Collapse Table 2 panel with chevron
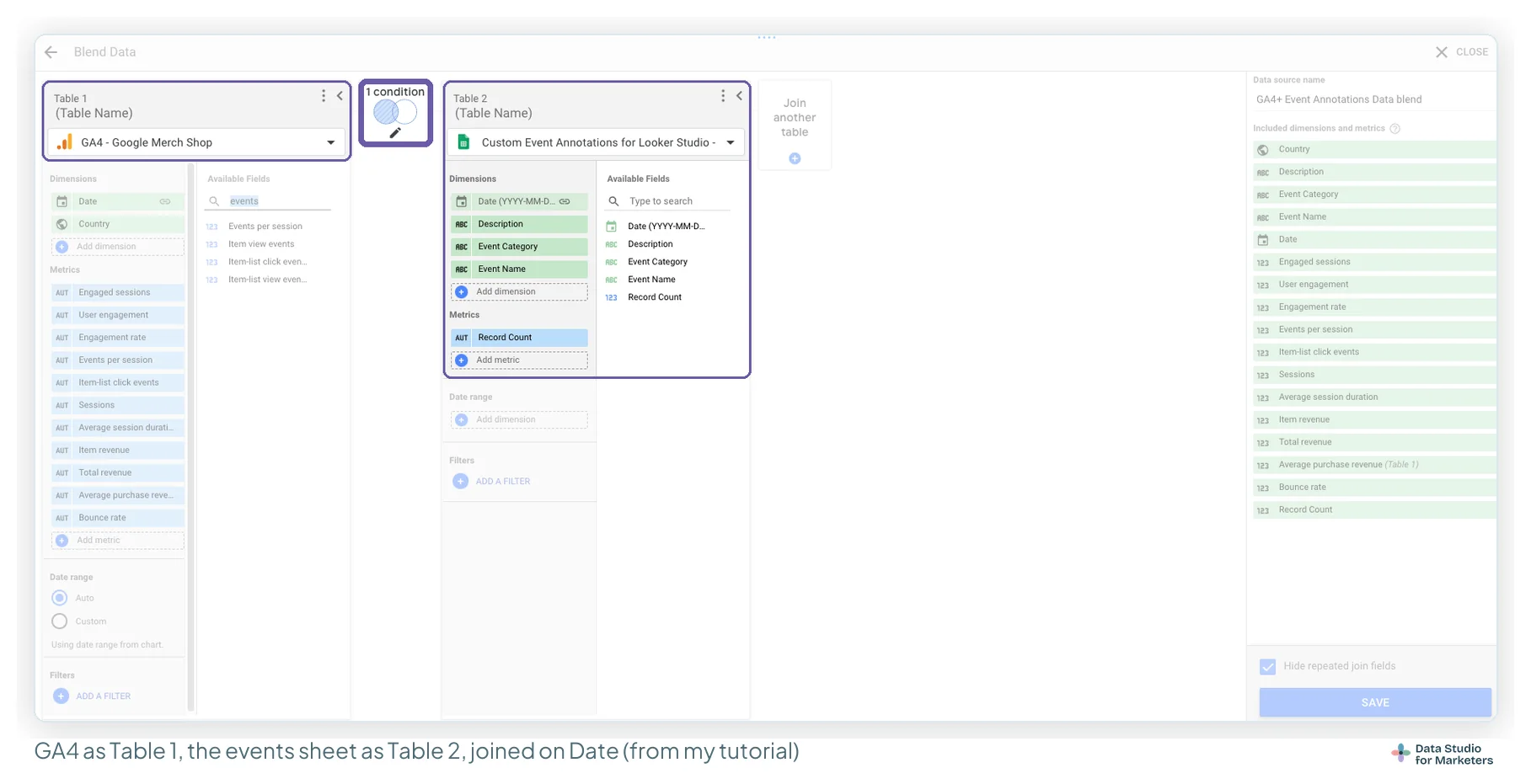Viewport: 1531px width, 784px height. pyautogui.click(x=739, y=96)
